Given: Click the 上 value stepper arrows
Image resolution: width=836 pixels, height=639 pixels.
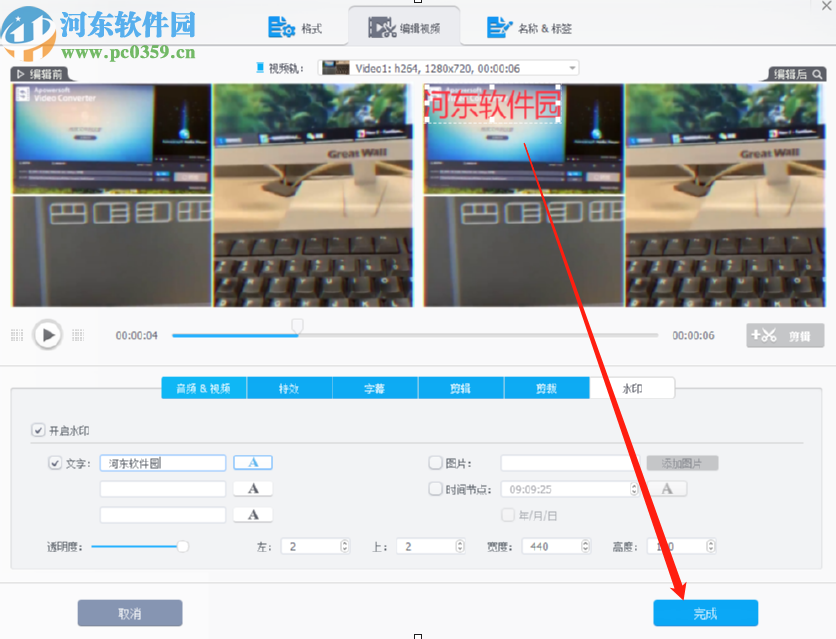Looking at the screenshot, I should coord(460,546).
